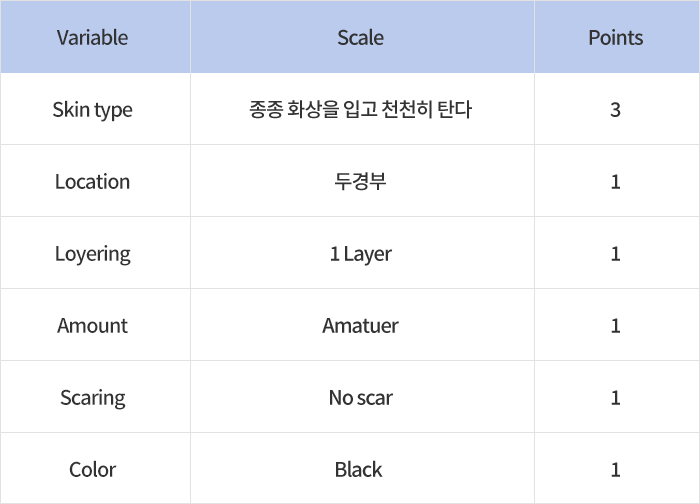Select the No scar scale cell

pyautogui.click(x=360, y=398)
